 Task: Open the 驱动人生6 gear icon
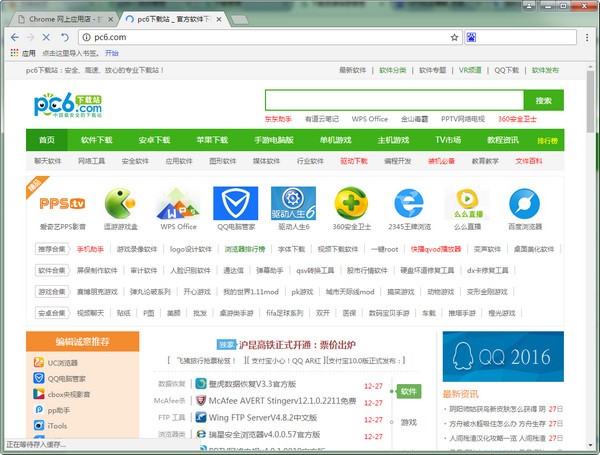293,203
